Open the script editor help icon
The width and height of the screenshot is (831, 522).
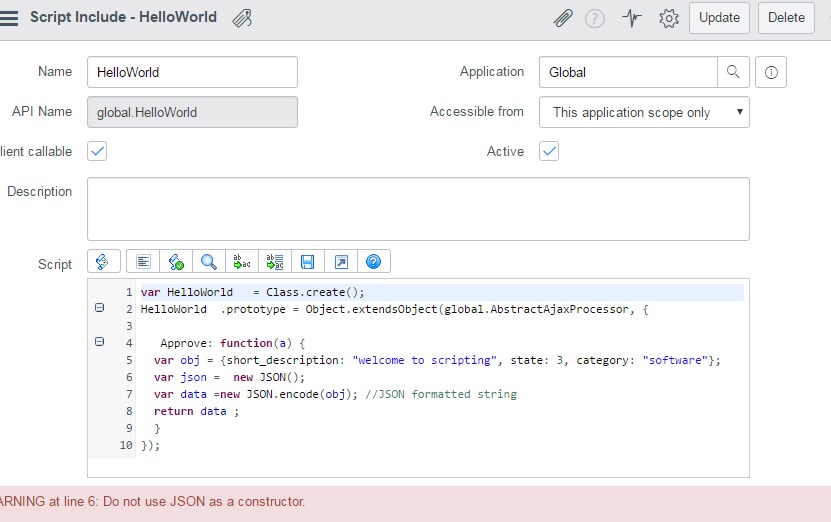(374, 261)
